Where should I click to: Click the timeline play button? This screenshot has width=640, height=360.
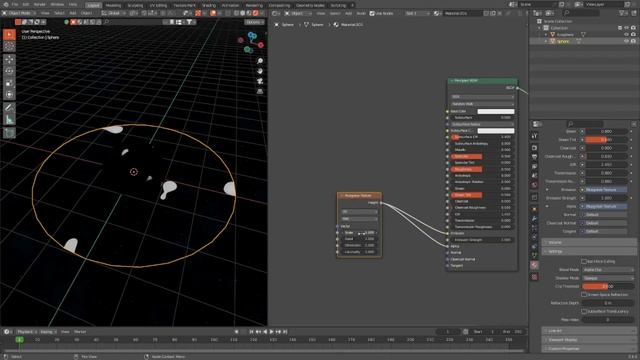pyautogui.click(x=271, y=331)
